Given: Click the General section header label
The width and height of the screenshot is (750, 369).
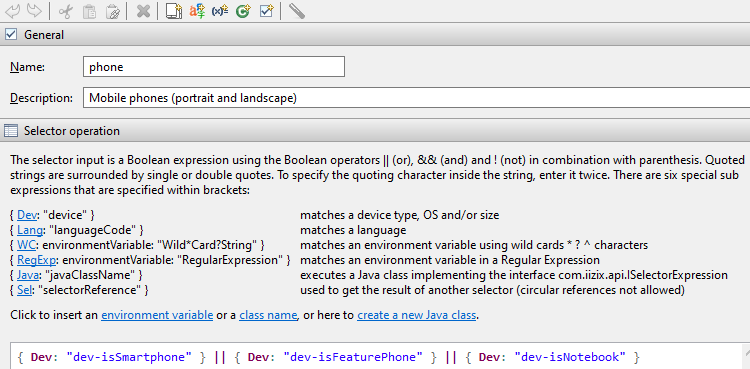Looking at the screenshot, I should [x=44, y=35].
